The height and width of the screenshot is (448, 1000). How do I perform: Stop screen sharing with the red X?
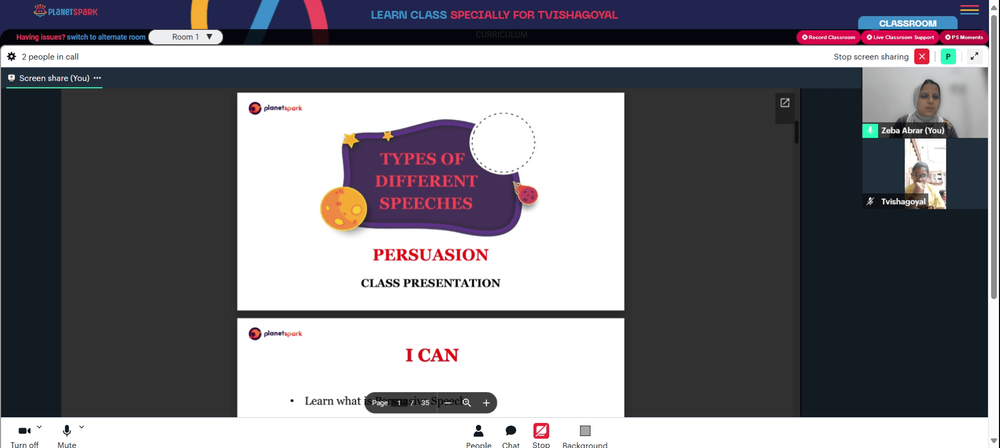(x=922, y=57)
